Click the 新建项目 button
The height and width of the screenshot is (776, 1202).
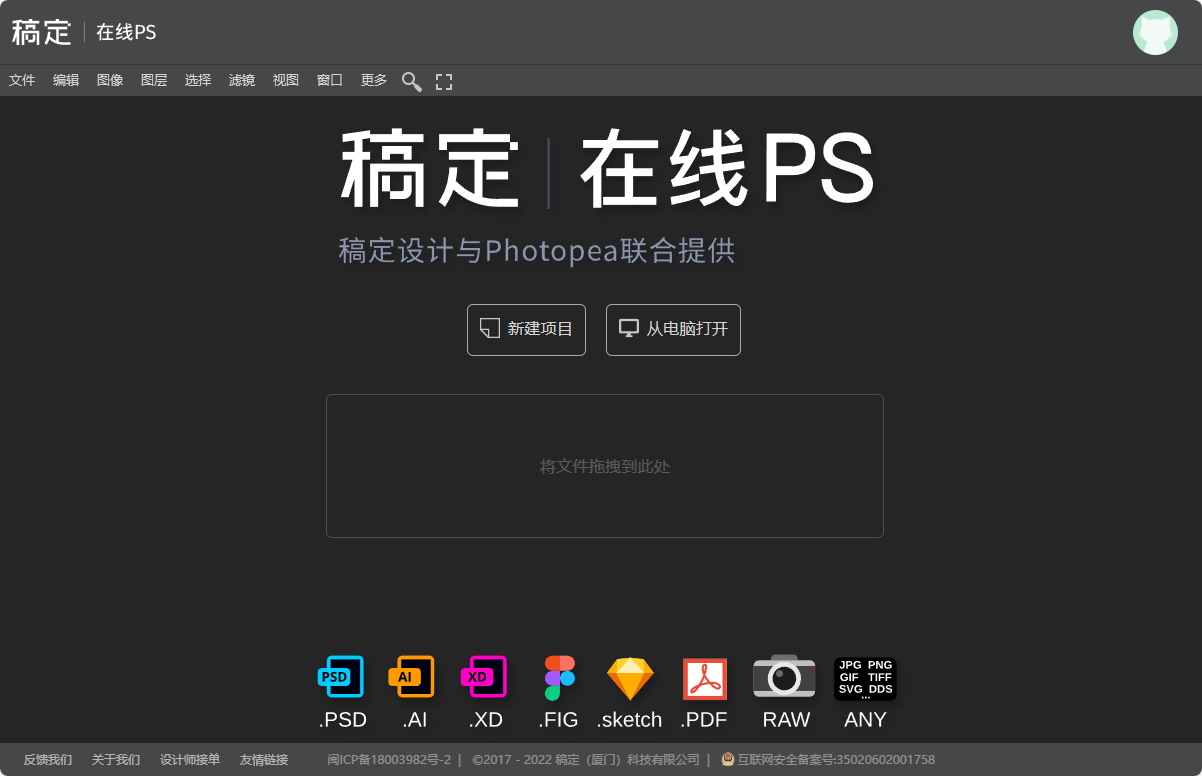(x=526, y=329)
